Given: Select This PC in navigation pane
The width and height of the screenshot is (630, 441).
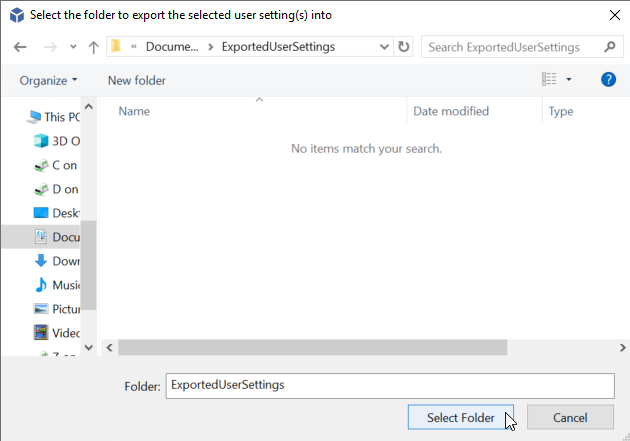Looking at the screenshot, I should pyautogui.click(x=53, y=117).
